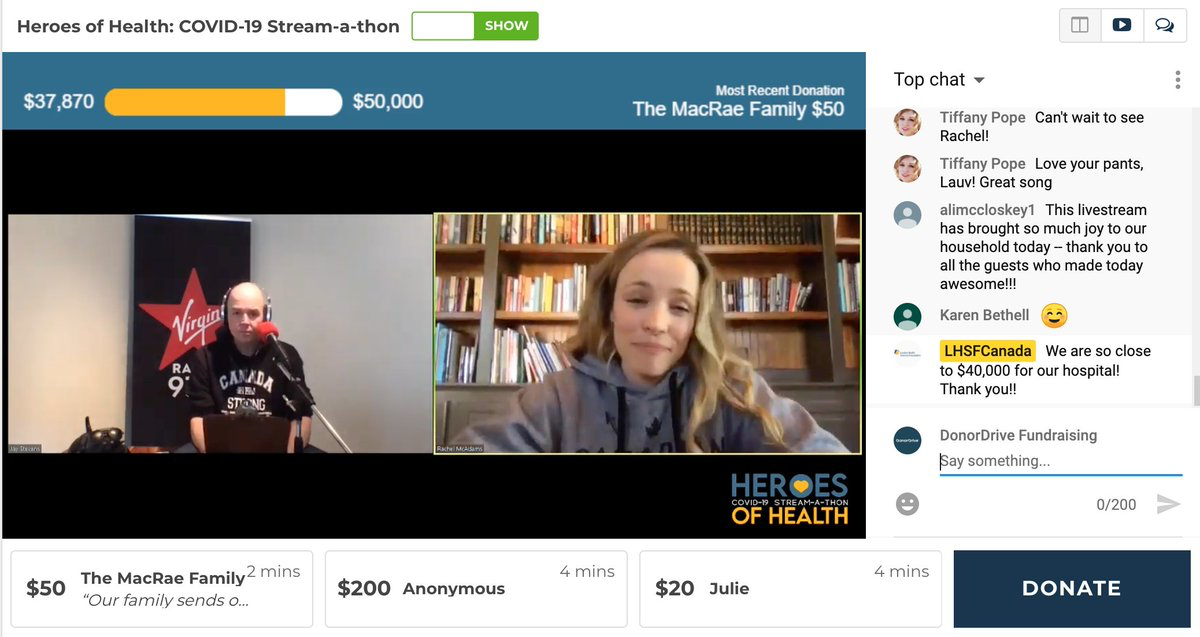Open The MacRae Family $50 donation card
Image resolution: width=1200 pixels, height=637 pixels.
tap(162, 589)
